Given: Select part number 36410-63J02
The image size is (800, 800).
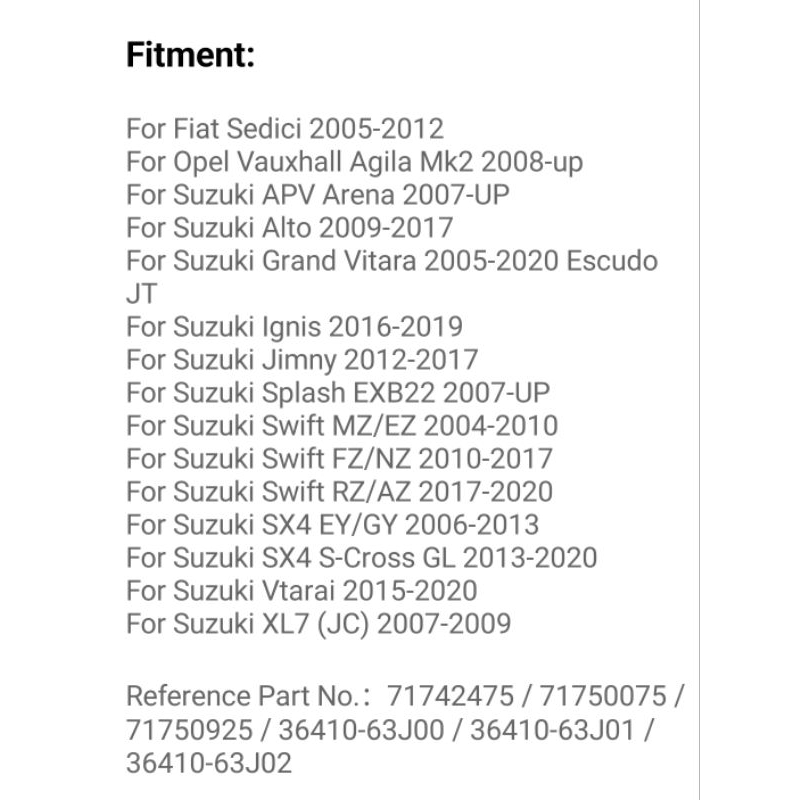Looking at the screenshot, I should 210,762.
